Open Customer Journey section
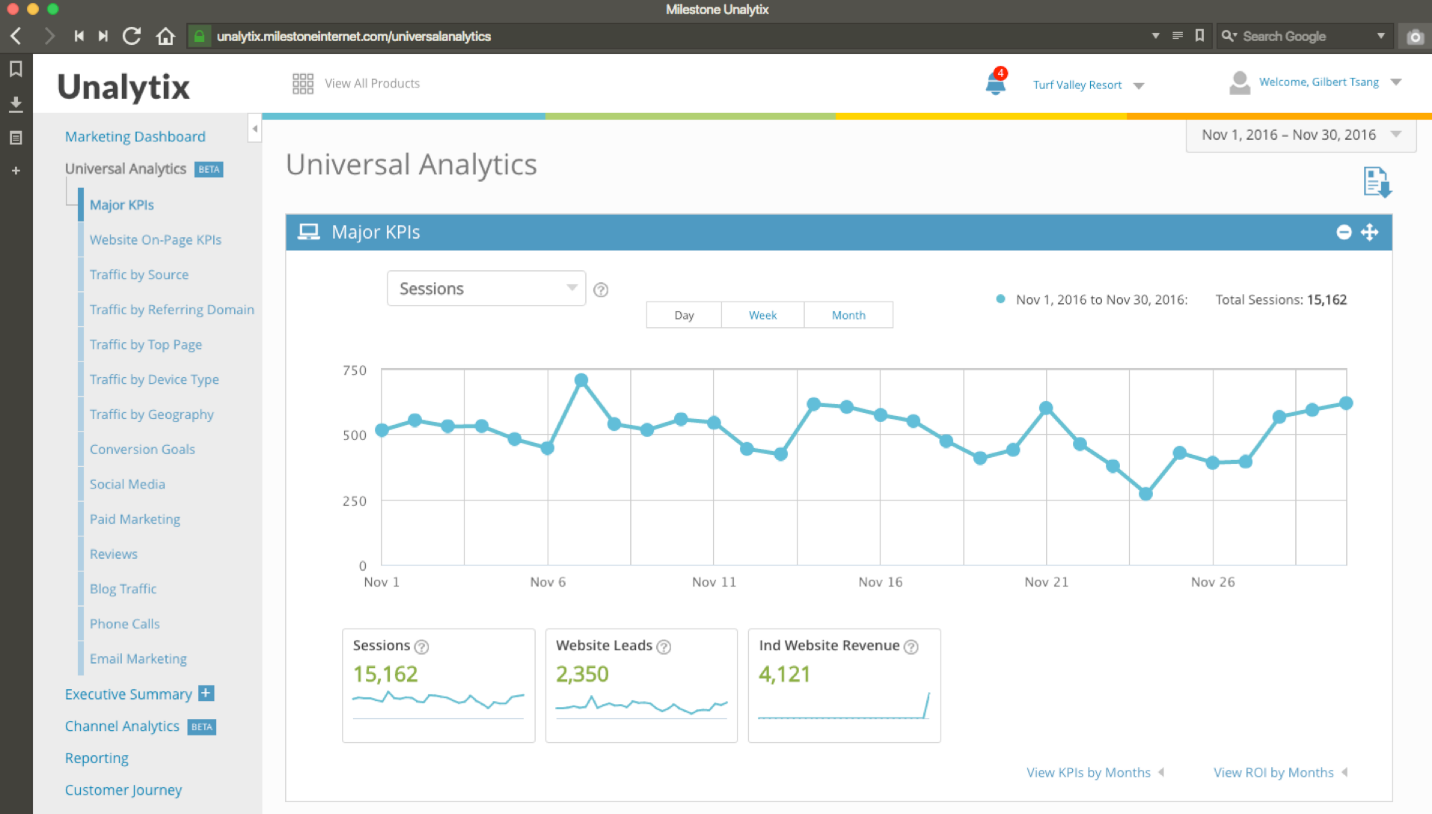Screen dimensions: 1432x814 tap(124, 790)
